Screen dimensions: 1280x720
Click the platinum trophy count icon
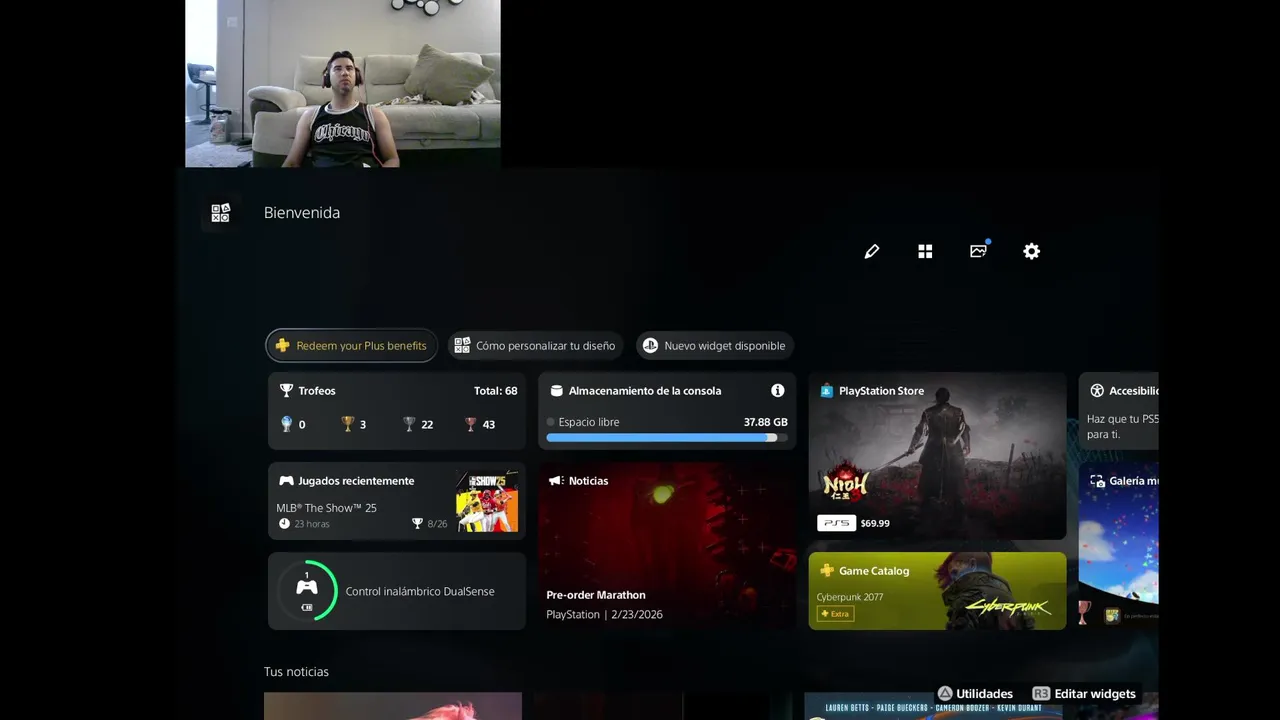286,424
